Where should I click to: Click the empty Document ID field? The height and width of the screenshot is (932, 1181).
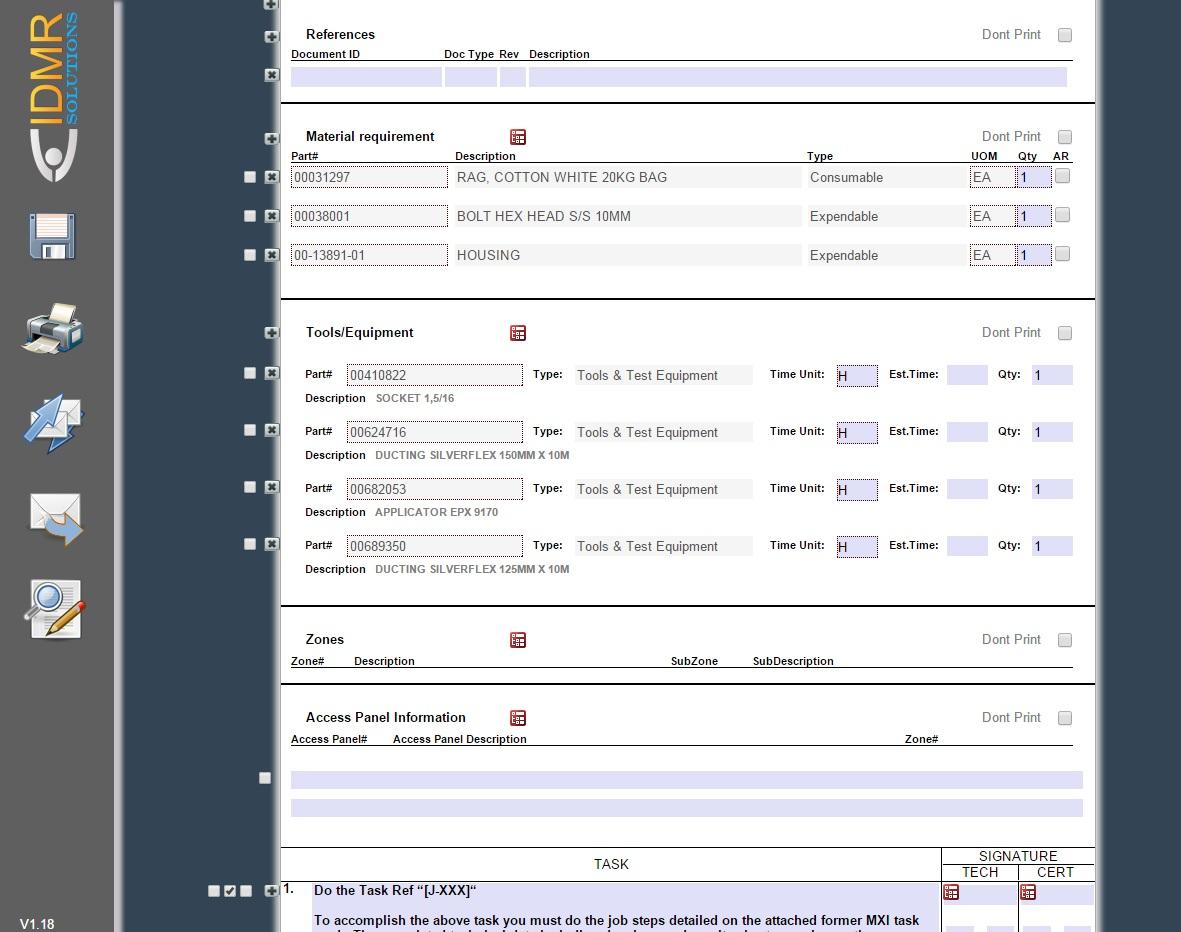(x=366, y=77)
